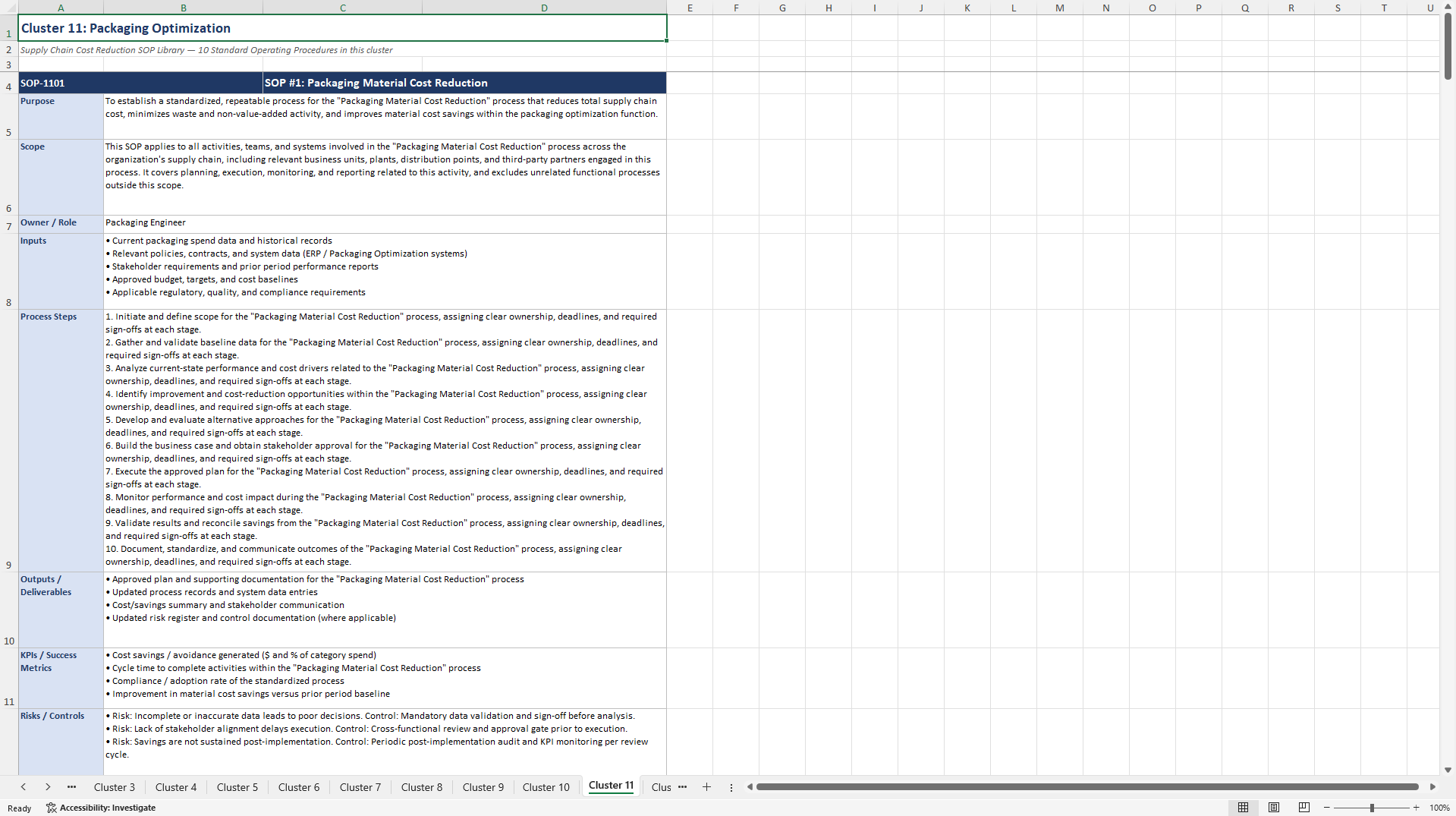
Task: Click vertical scrollbar thumb
Action: click(1448, 46)
